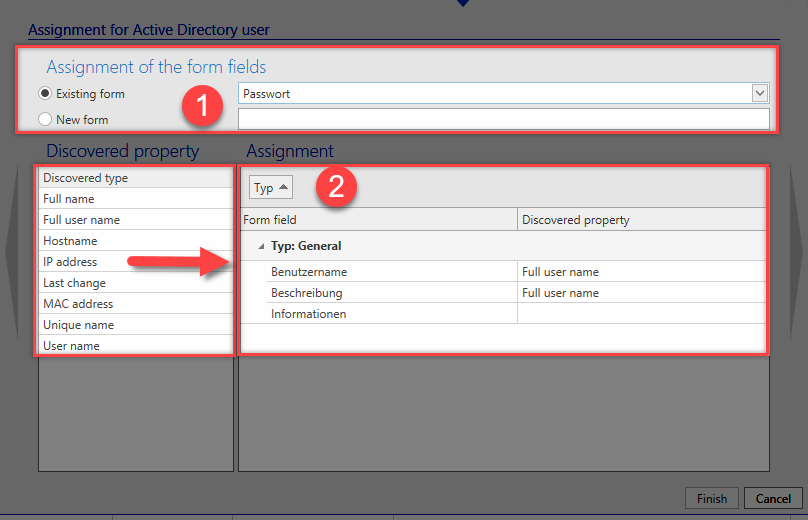Select IP address property row
Image resolution: width=808 pixels, height=520 pixels.
click(136, 262)
